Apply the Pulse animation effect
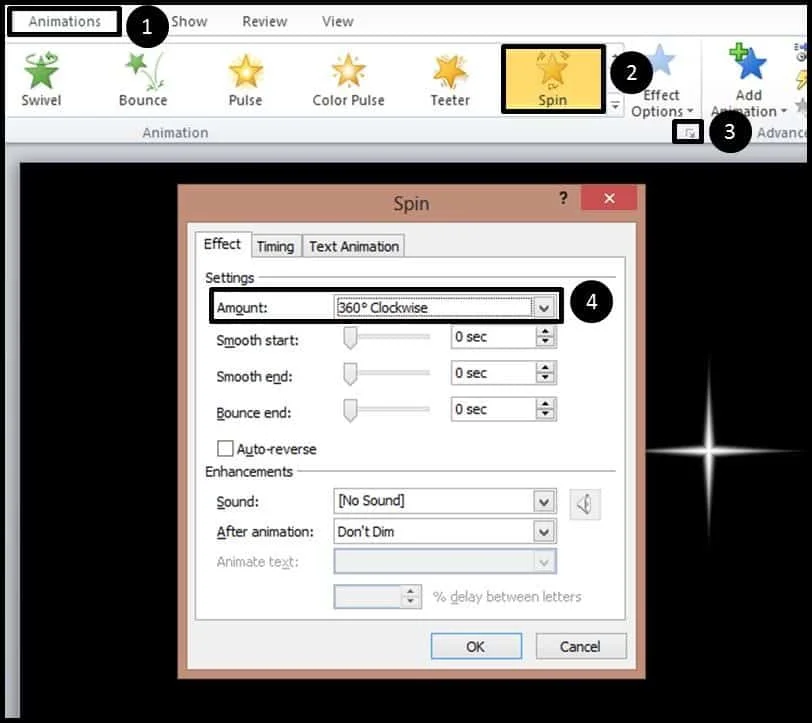This screenshot has width=812, height=723. point(245,79)
